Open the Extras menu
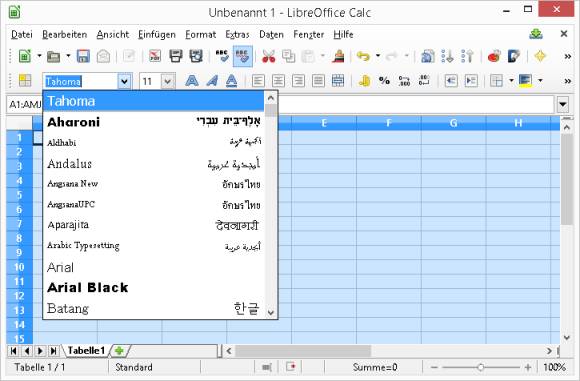Image resolution: width=580 pixels, height=381 pixels. click(237, 34)
